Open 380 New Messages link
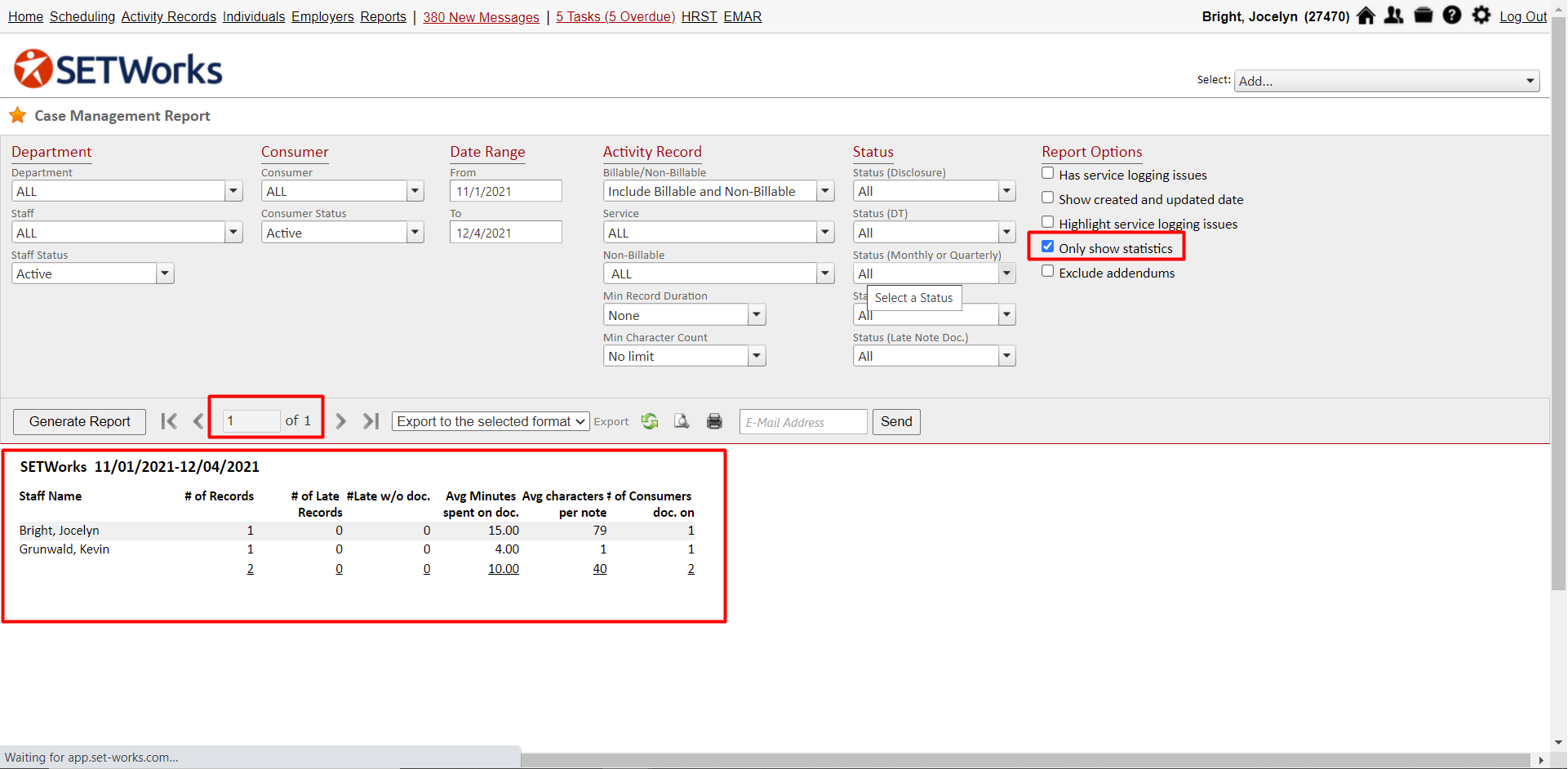The height and width of the screenshot is (769, 1568). 481,17
